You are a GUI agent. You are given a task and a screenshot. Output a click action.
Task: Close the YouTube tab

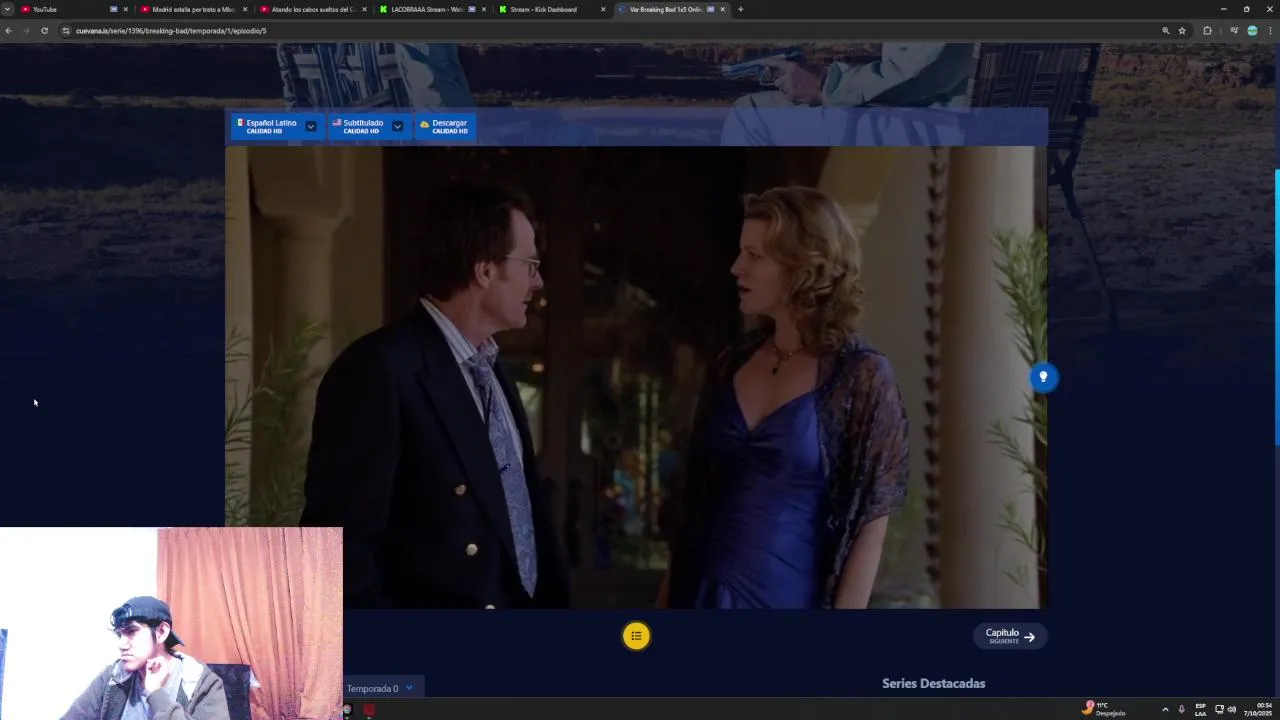pos(125,9)
